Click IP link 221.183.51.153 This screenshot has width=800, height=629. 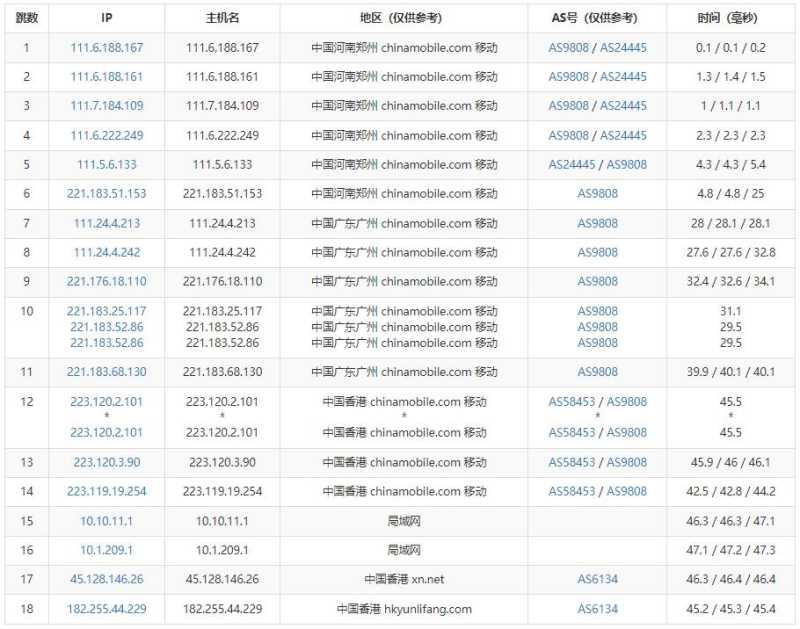107,193
